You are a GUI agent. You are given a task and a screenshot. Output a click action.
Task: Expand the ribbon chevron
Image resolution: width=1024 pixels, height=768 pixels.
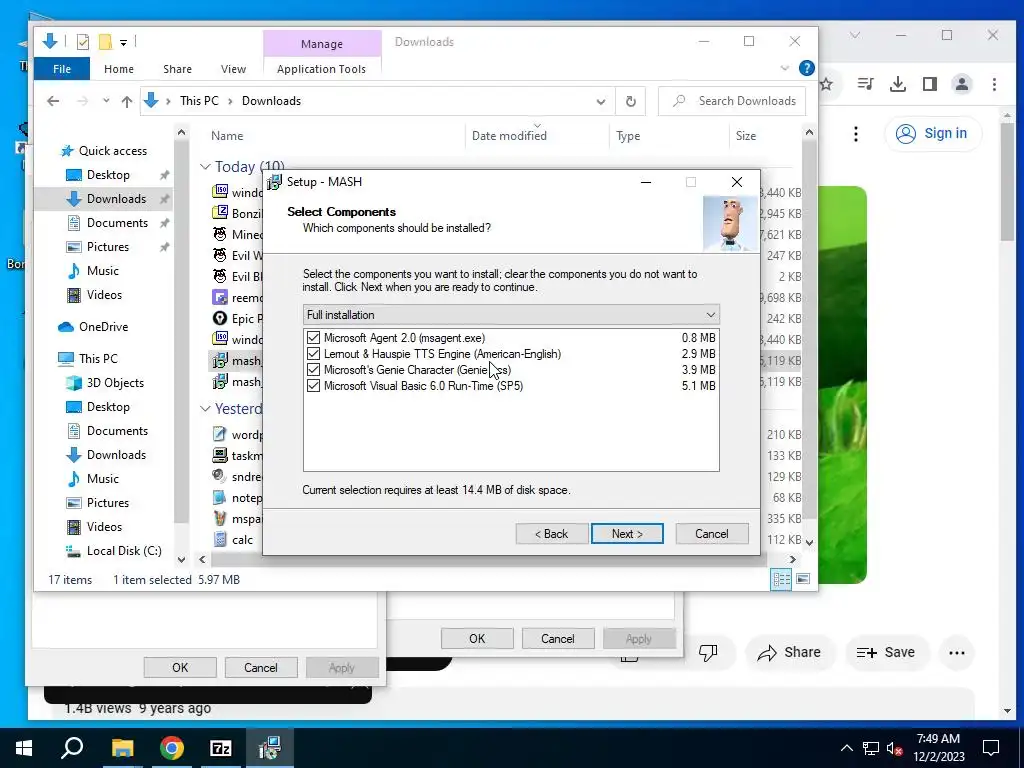784,68
